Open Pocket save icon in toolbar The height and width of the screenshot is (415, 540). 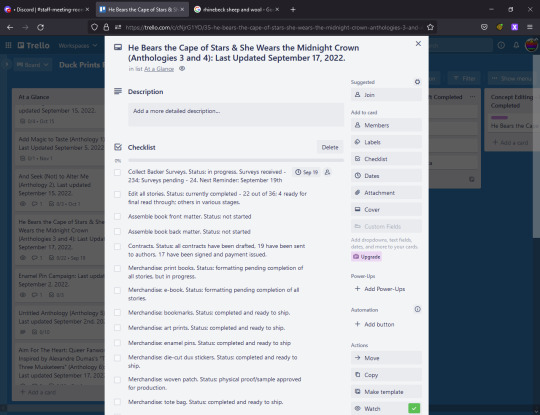point(484,27)
